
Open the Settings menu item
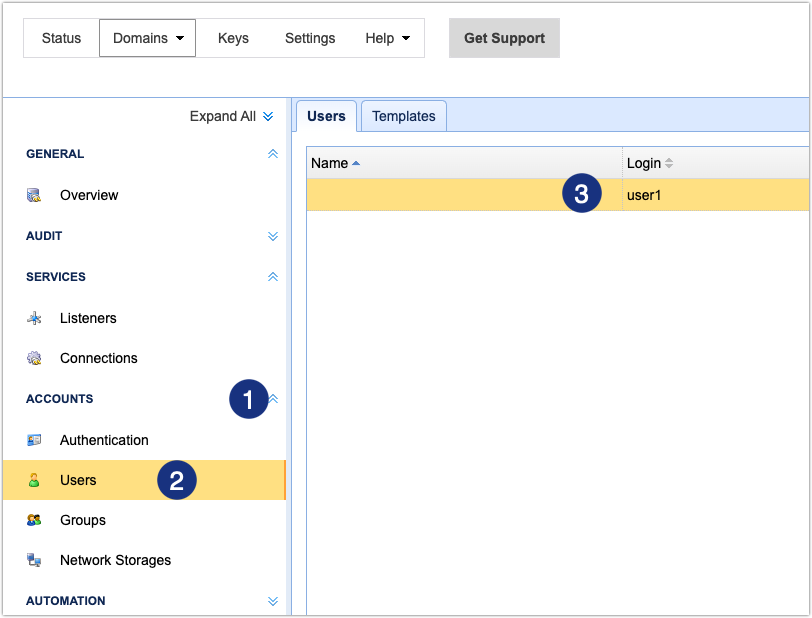click(x=310, y=38)
